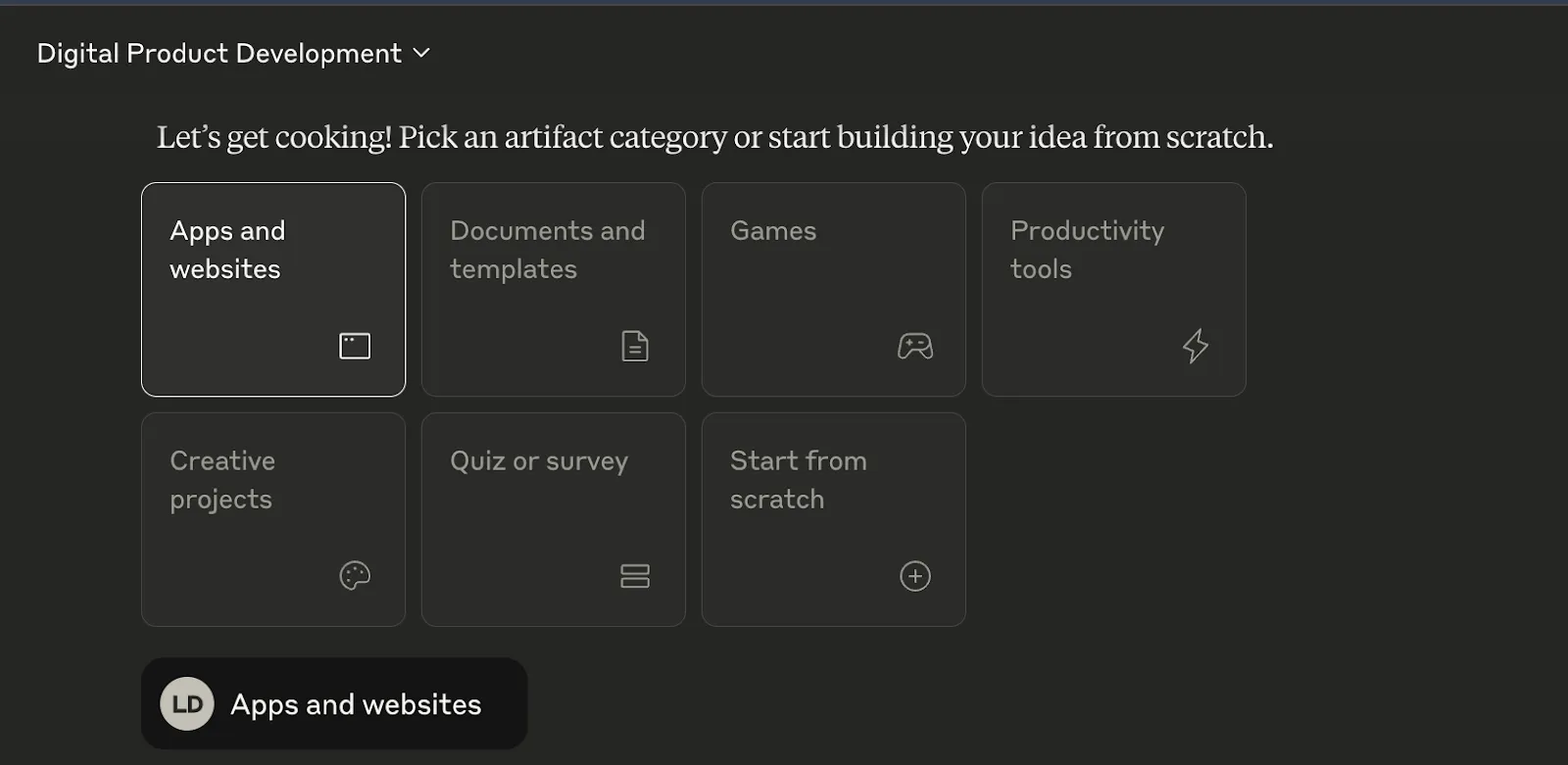
Task: Expand the chevron beside Digital Product Development
Action: [421, 53]
